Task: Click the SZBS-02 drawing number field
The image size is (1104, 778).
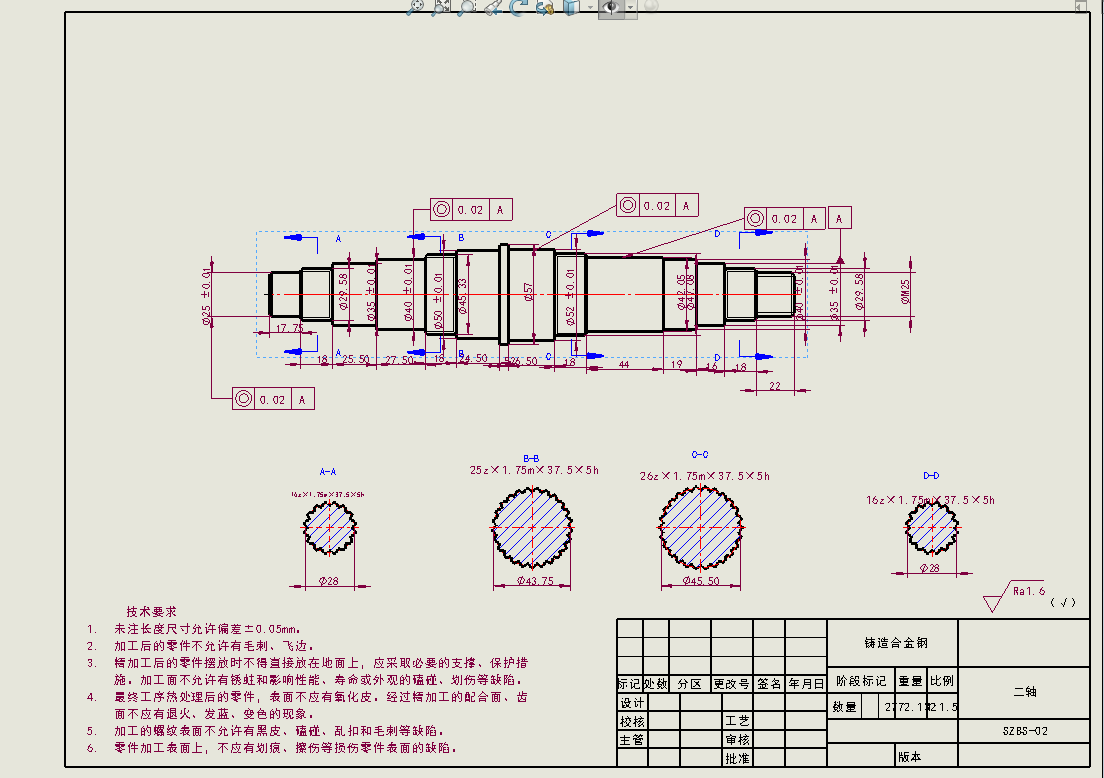Action: tap(1024, 731)
